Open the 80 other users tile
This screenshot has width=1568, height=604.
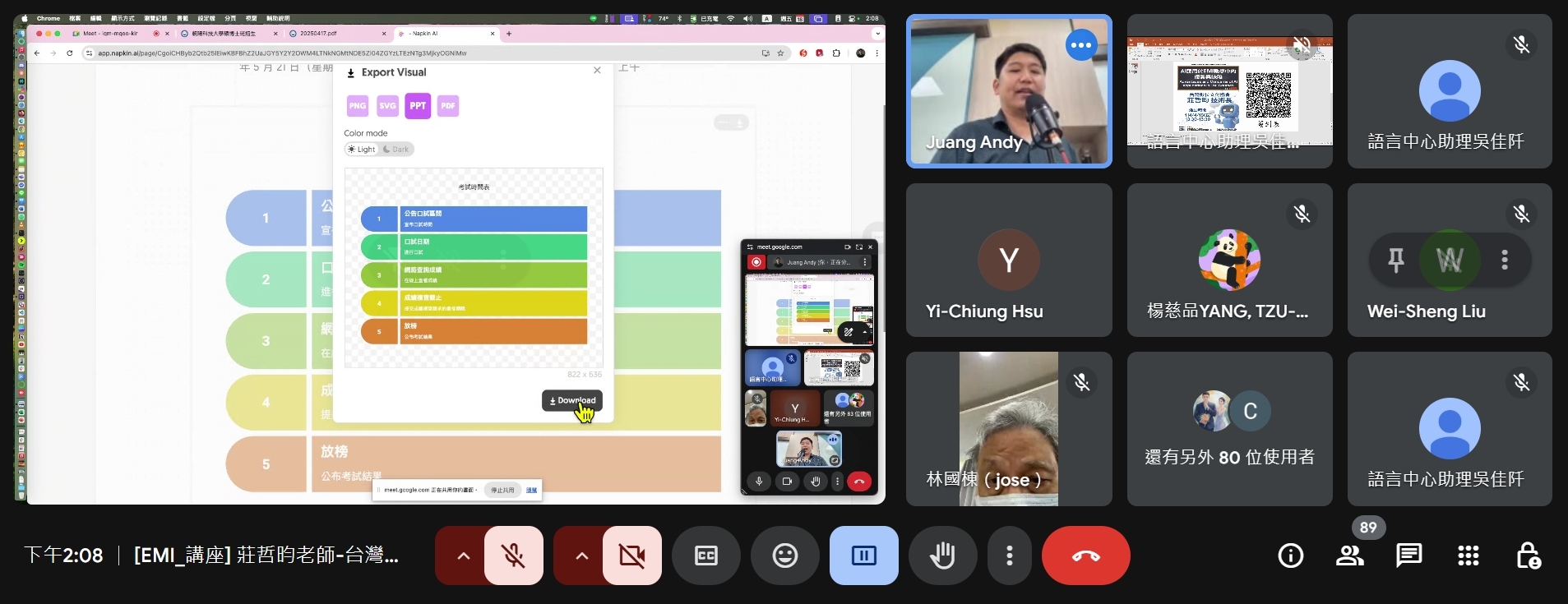click(x=1229, y=429)
